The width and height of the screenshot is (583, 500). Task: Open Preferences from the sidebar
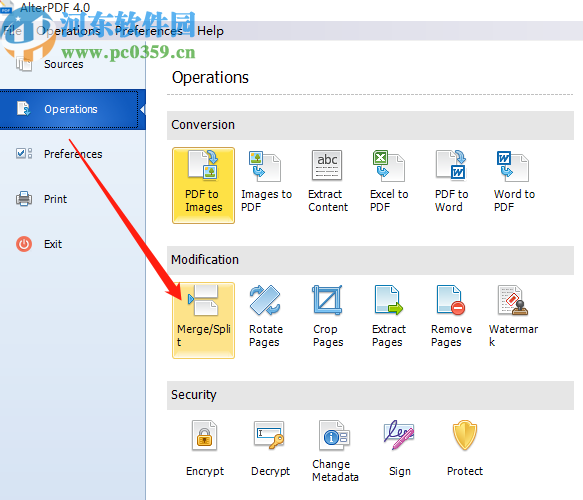(73, 154)
